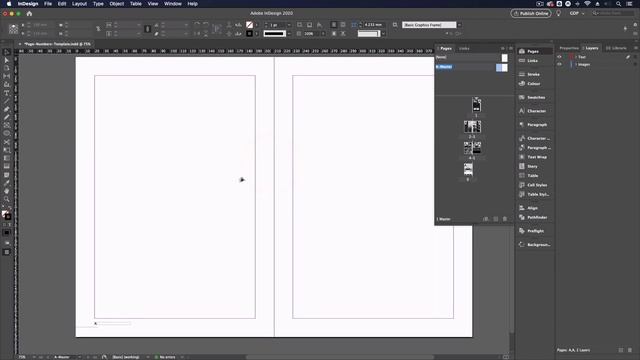The height and width of the screenshot is (360, 640).
Task: Open the File menu
Action: coord(48,4)
